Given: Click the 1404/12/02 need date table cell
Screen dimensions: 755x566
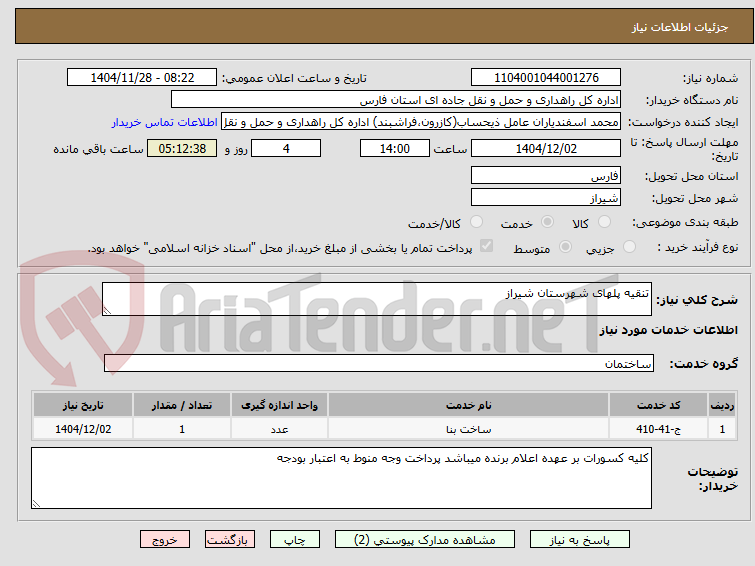Looking at the screenshot, I should point(83,429).
